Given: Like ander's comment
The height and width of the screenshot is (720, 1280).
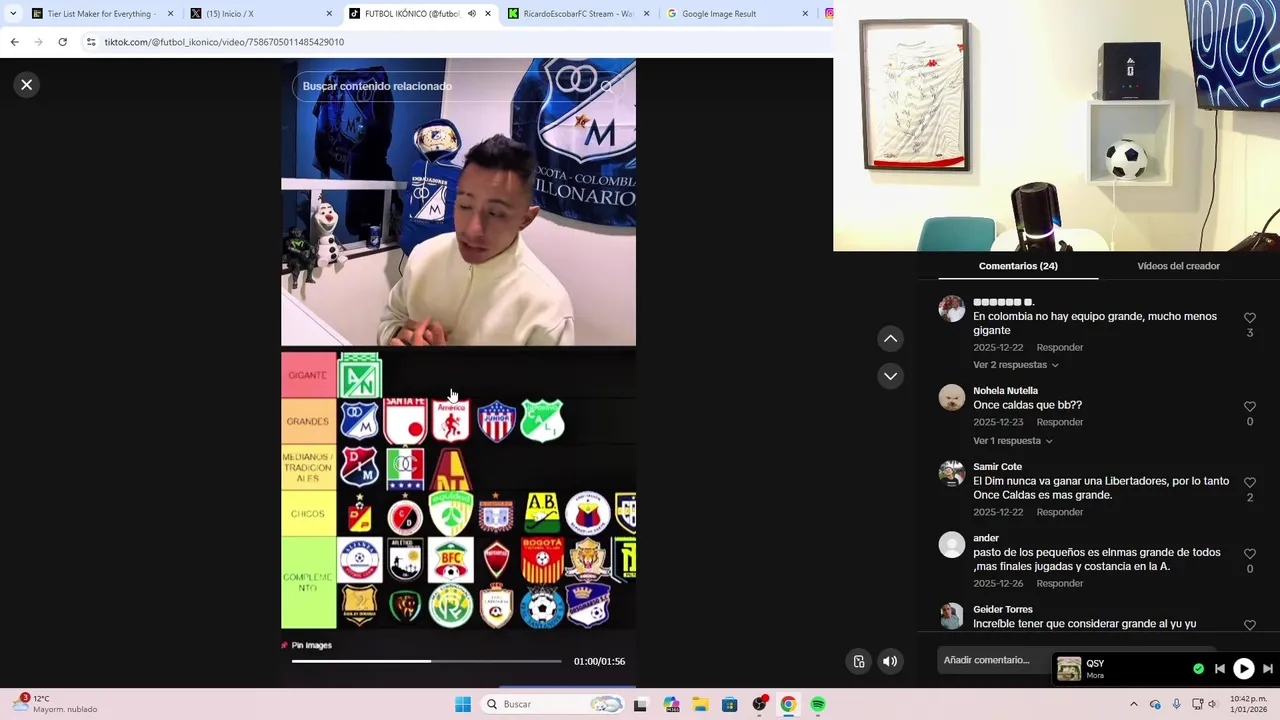Looking at the screenshot, I should (1250, 554).
